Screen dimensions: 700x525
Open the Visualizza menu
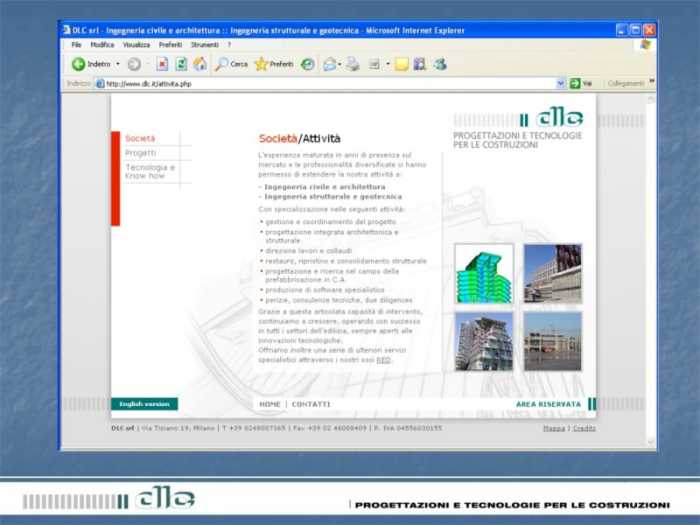pyautogui.click(x=136, y=45)
